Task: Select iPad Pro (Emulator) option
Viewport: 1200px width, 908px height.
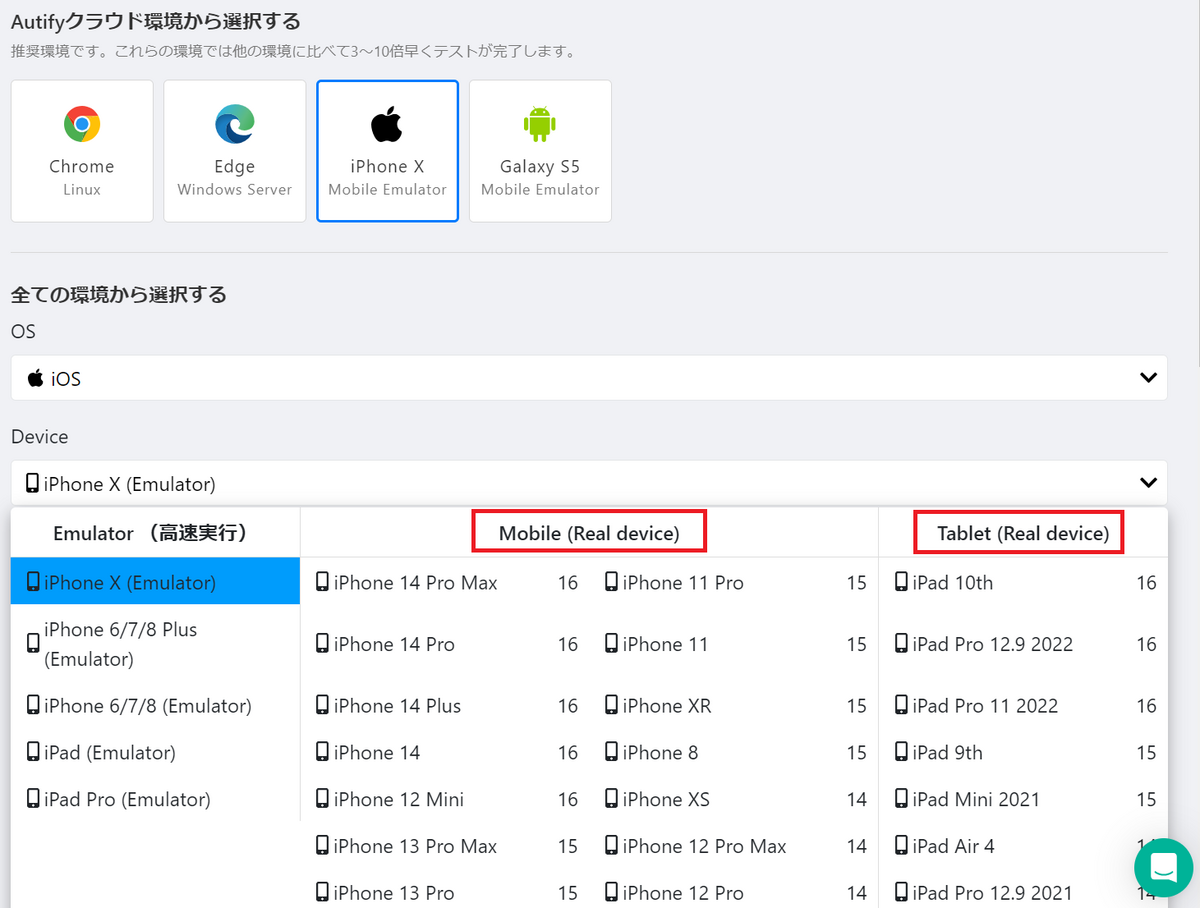Action: (x=155, y=799)
